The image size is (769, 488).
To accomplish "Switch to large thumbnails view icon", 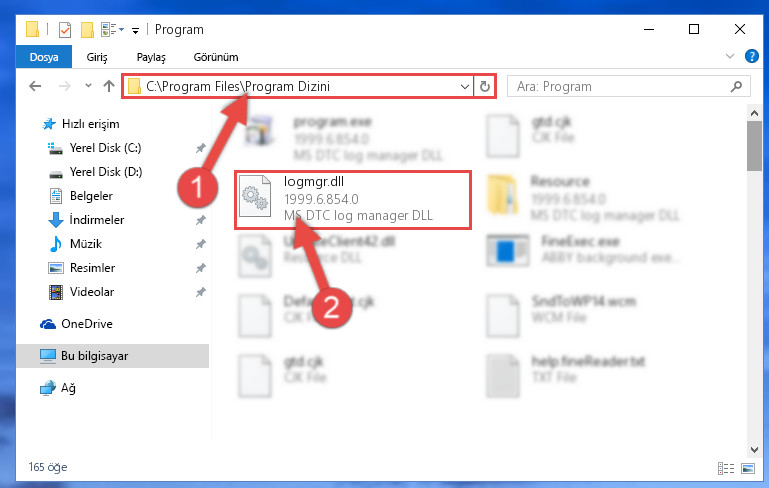I will (x=748, y=468).
